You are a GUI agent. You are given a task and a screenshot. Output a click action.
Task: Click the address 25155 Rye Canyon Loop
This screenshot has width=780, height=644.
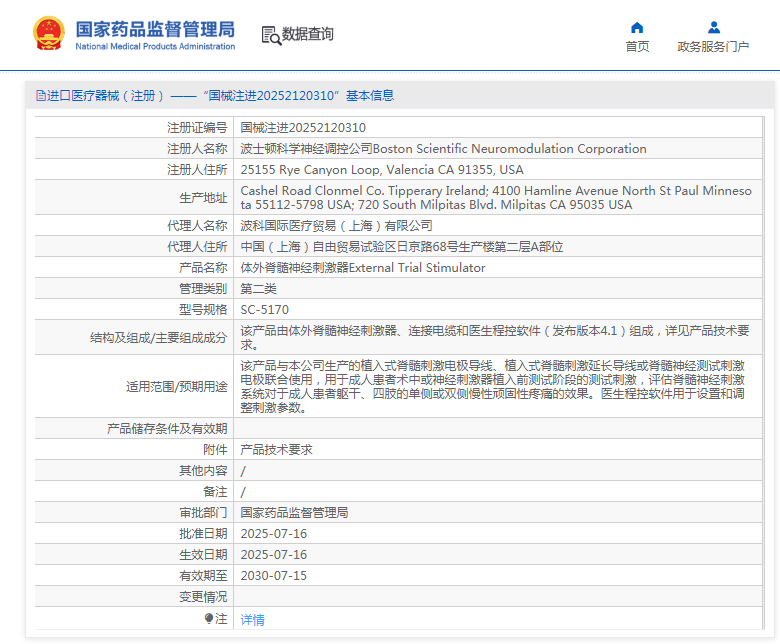(x=381, y=170)
